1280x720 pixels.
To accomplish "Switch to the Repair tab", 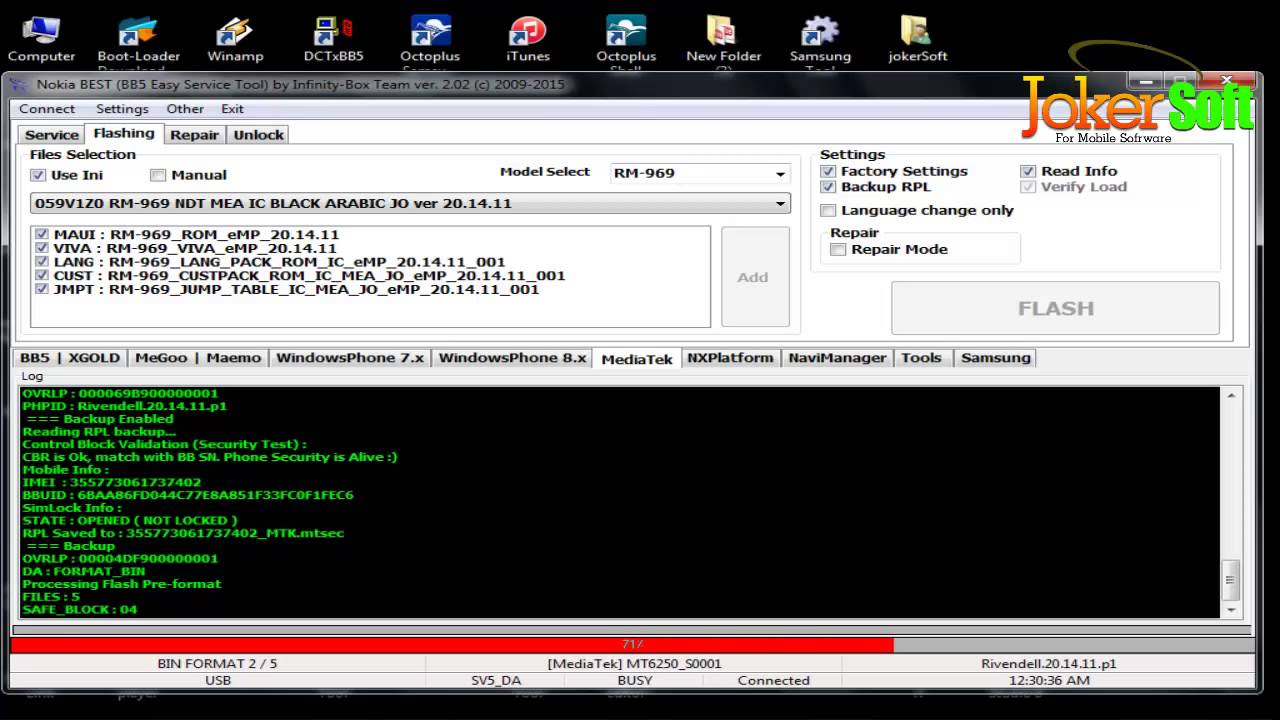I will tap(194, 135).
